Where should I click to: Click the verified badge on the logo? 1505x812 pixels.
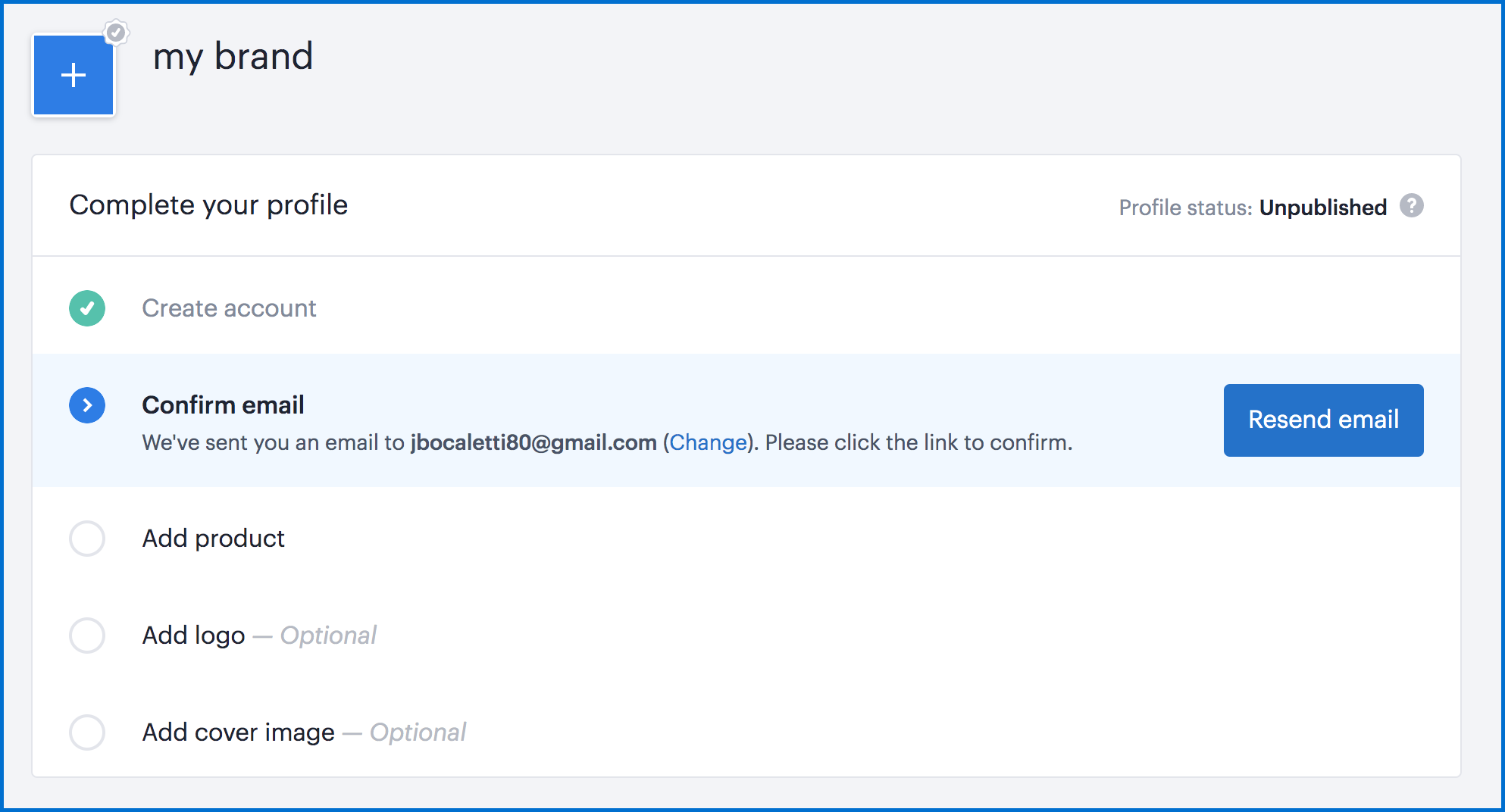[x=116, y=33]
